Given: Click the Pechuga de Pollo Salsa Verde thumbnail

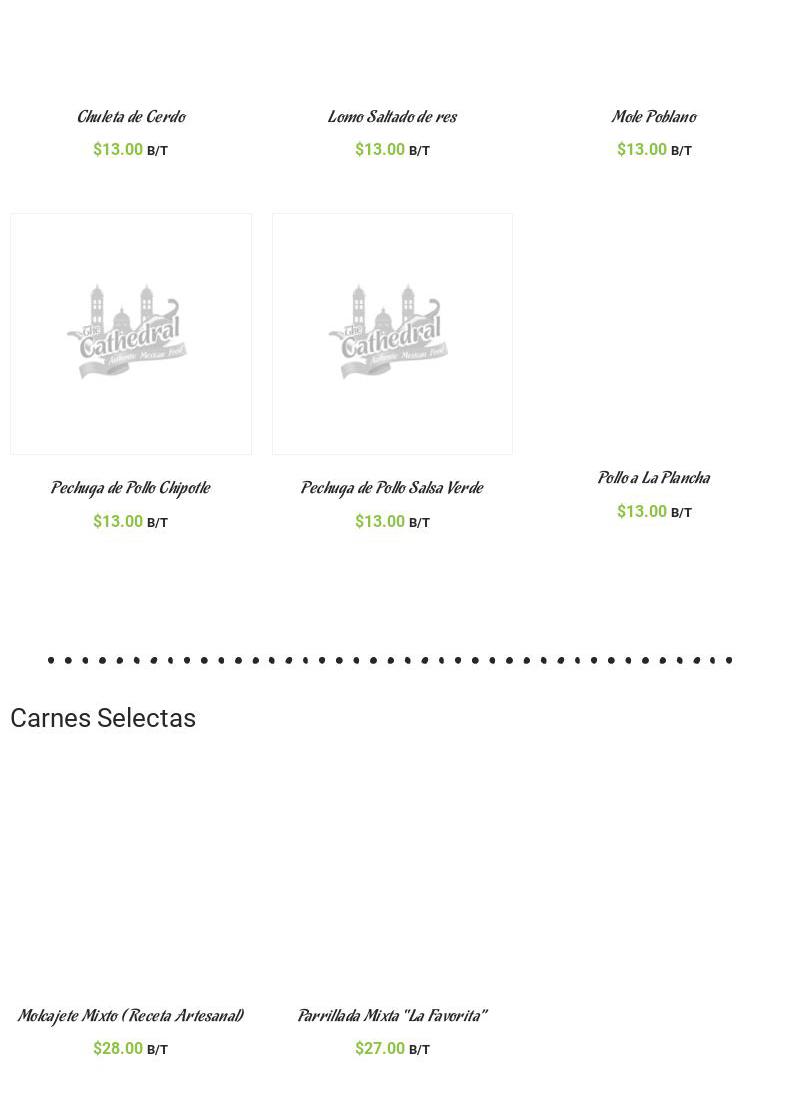Looking at the screenshot, I should point(392,333).
